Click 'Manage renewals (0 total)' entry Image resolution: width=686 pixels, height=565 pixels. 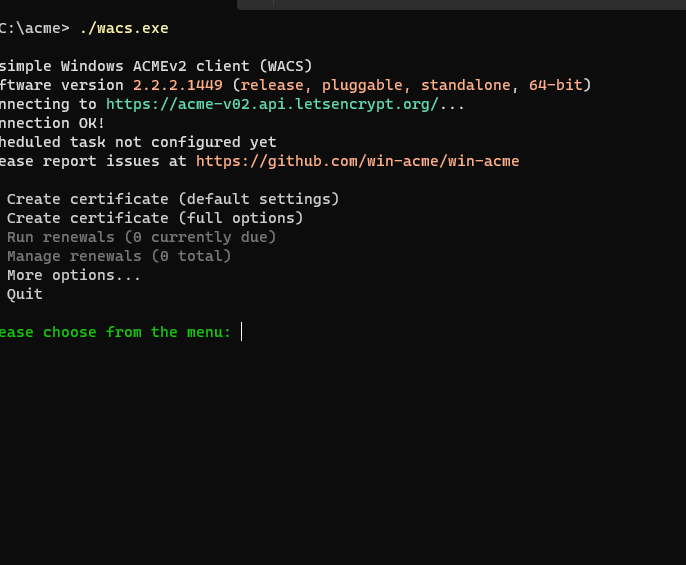tap(119, 256)
